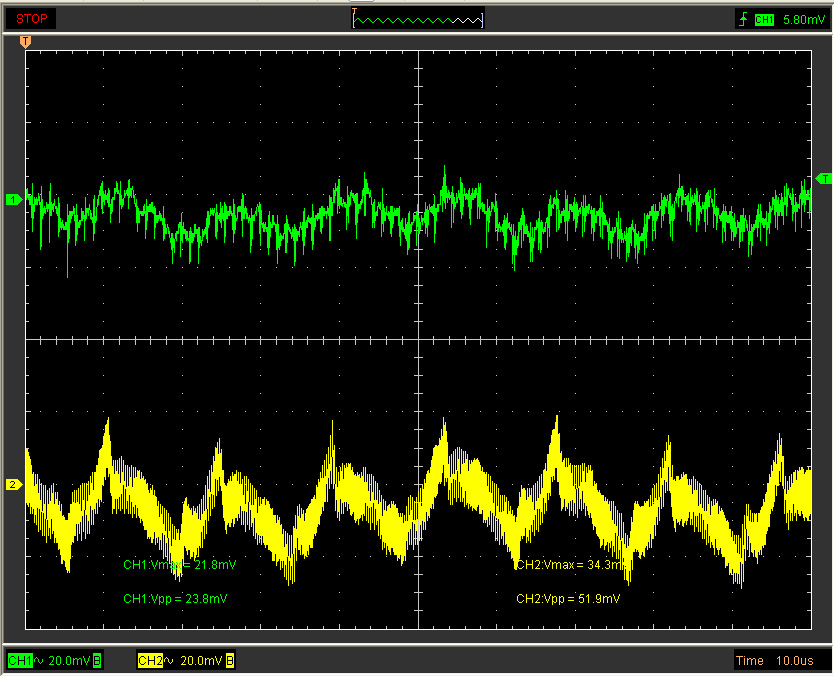Click the CH1 AC coupling symbol
Viewport: 834px width, 676px height.
(39, 661)
